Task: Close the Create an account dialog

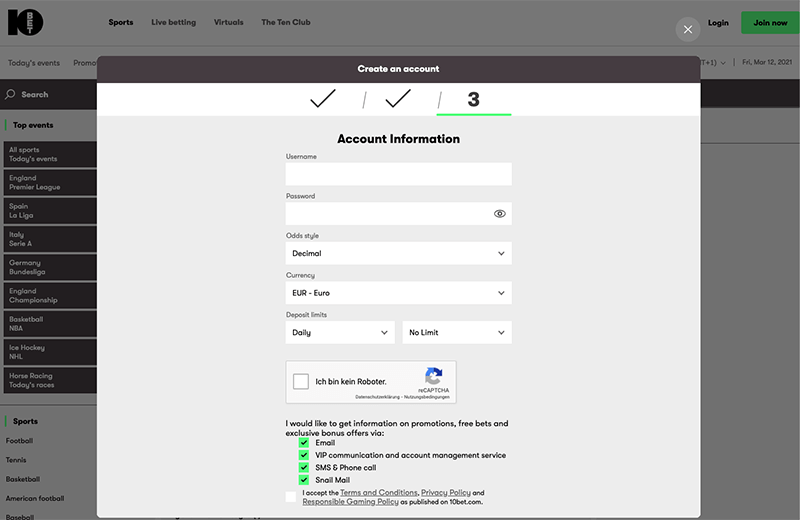Action: coord(687,29)
